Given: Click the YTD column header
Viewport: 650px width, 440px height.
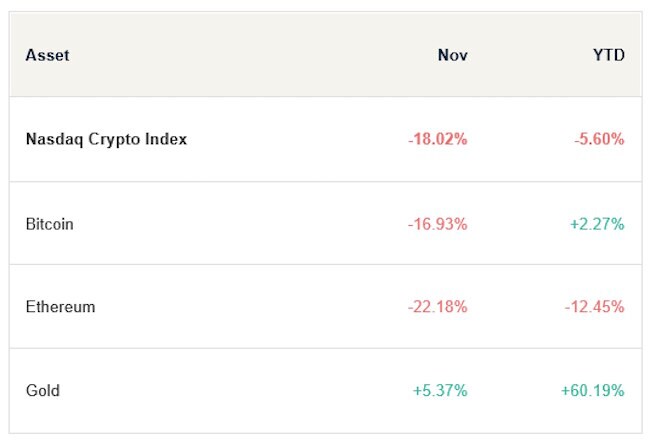Looking at the screenshot, I should [x=608, y=55].
